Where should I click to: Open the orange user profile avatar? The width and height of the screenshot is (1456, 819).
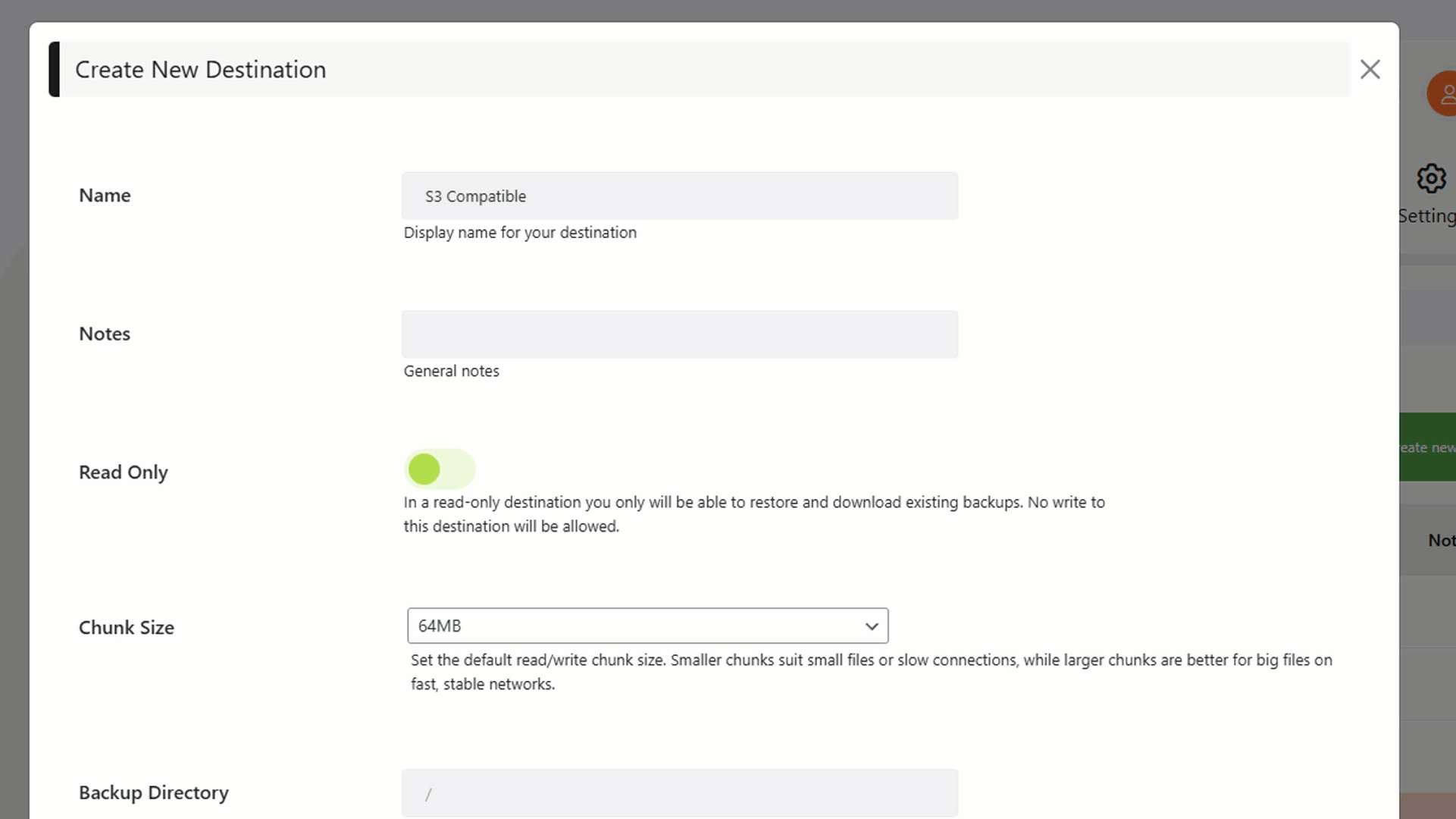[x=1441, y=93]
